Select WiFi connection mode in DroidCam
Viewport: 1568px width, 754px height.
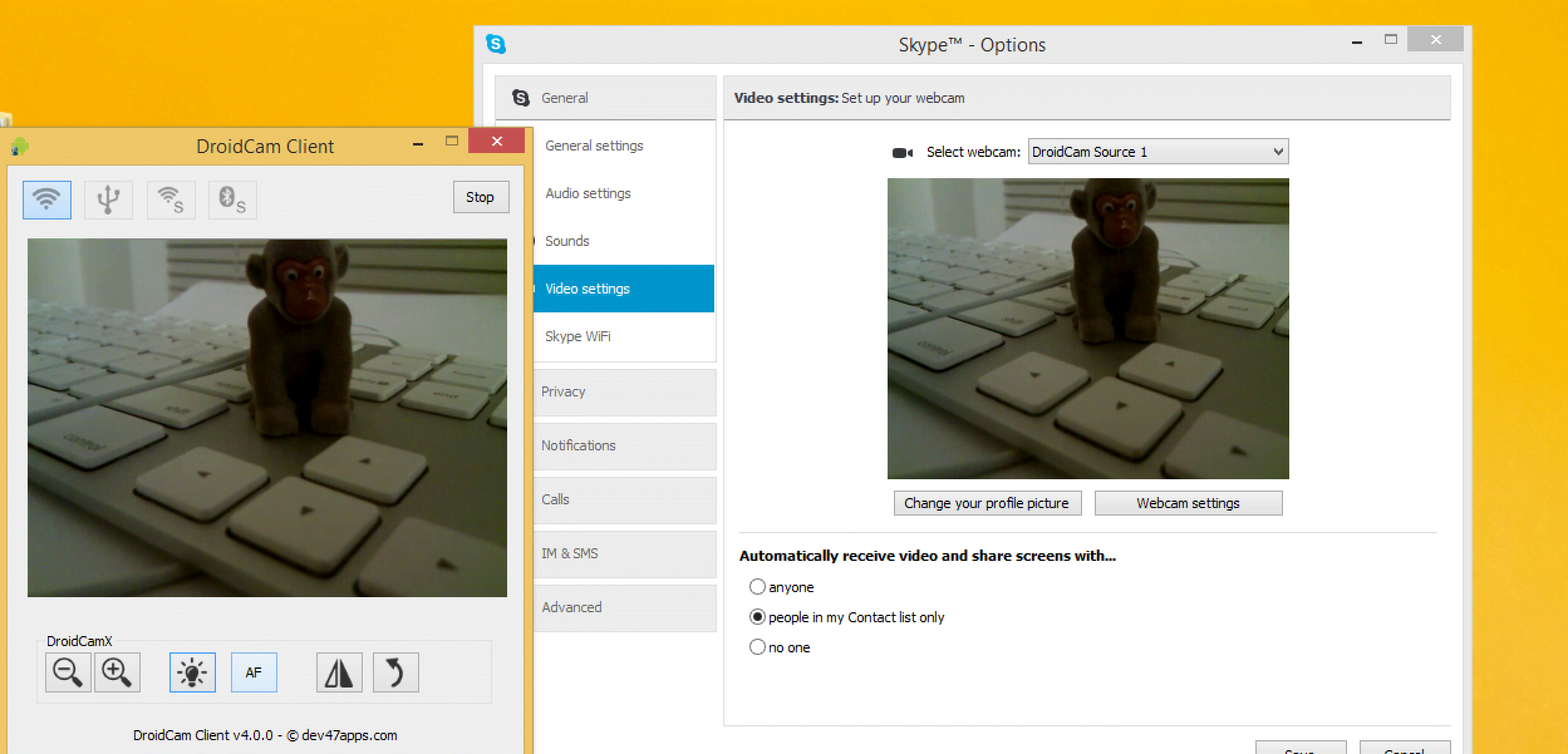point(47,199)
